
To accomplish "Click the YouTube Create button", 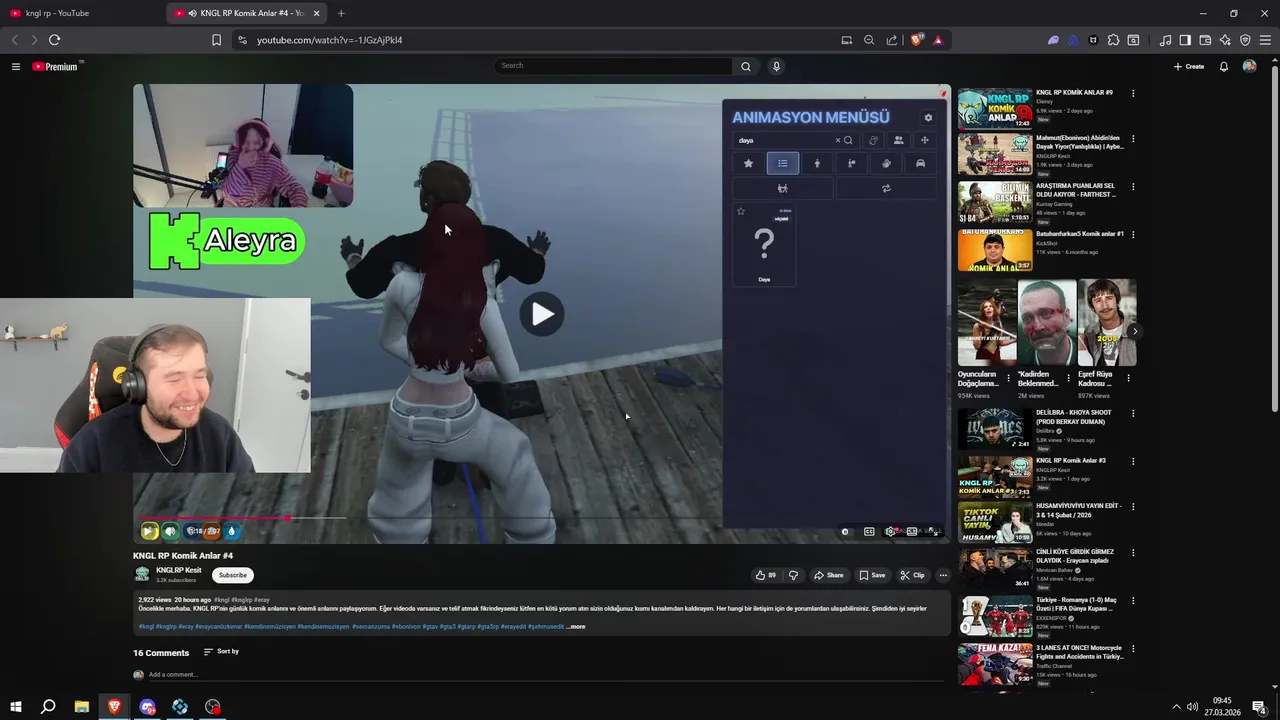I will pyautogui.click(x=1188, y=67).
